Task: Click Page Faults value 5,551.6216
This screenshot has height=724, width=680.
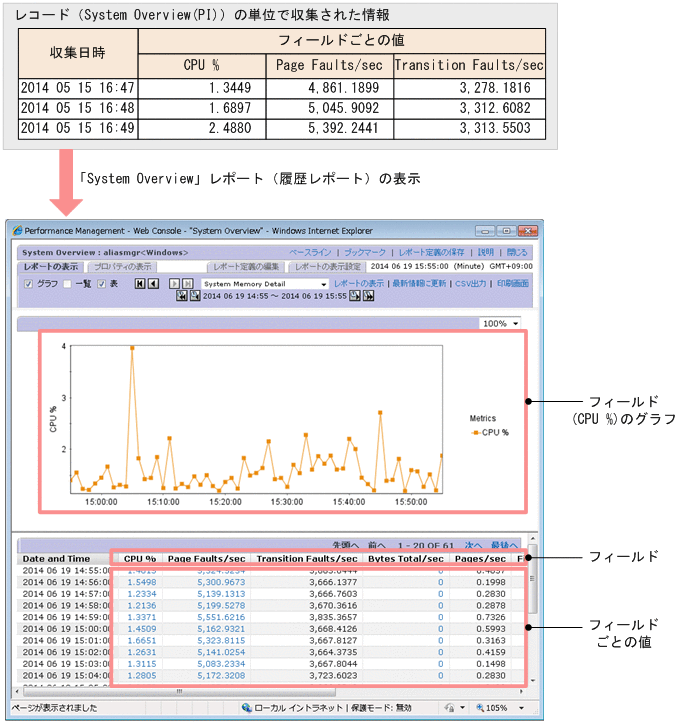Action: point(221,617)
